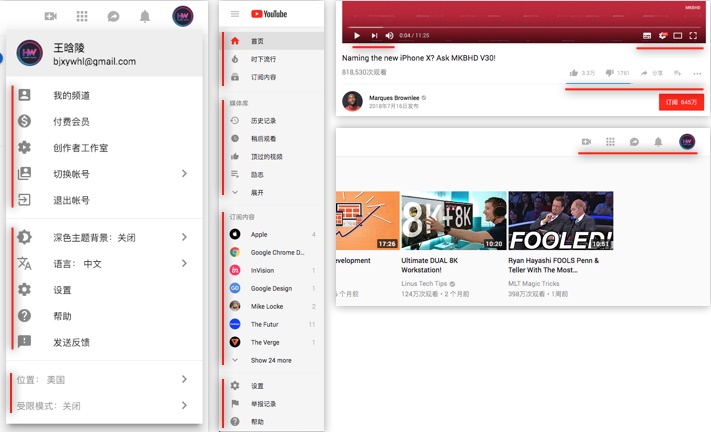The height and width of the screenshot is (432, 711).
Task: Open The Verge channel subscription
Action: (x=273, y=342)
